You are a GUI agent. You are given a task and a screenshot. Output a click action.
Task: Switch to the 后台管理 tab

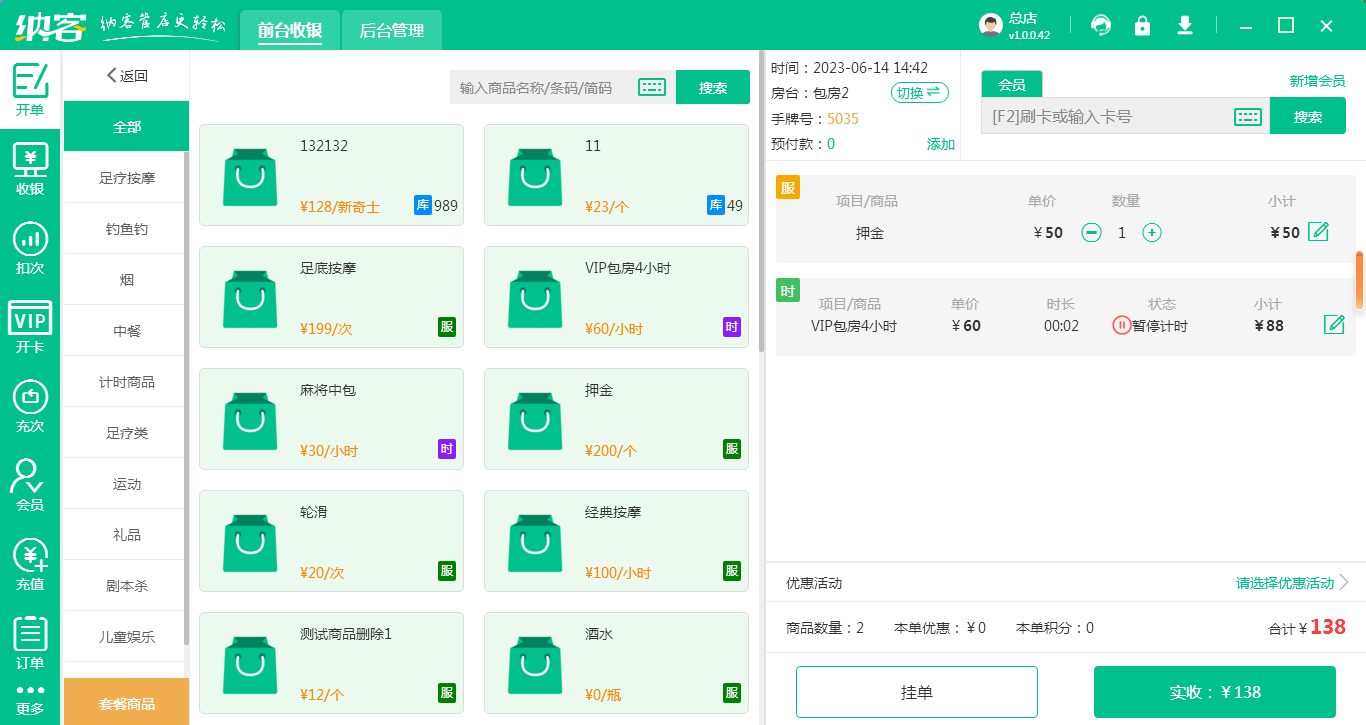click(x=391, y=30)
